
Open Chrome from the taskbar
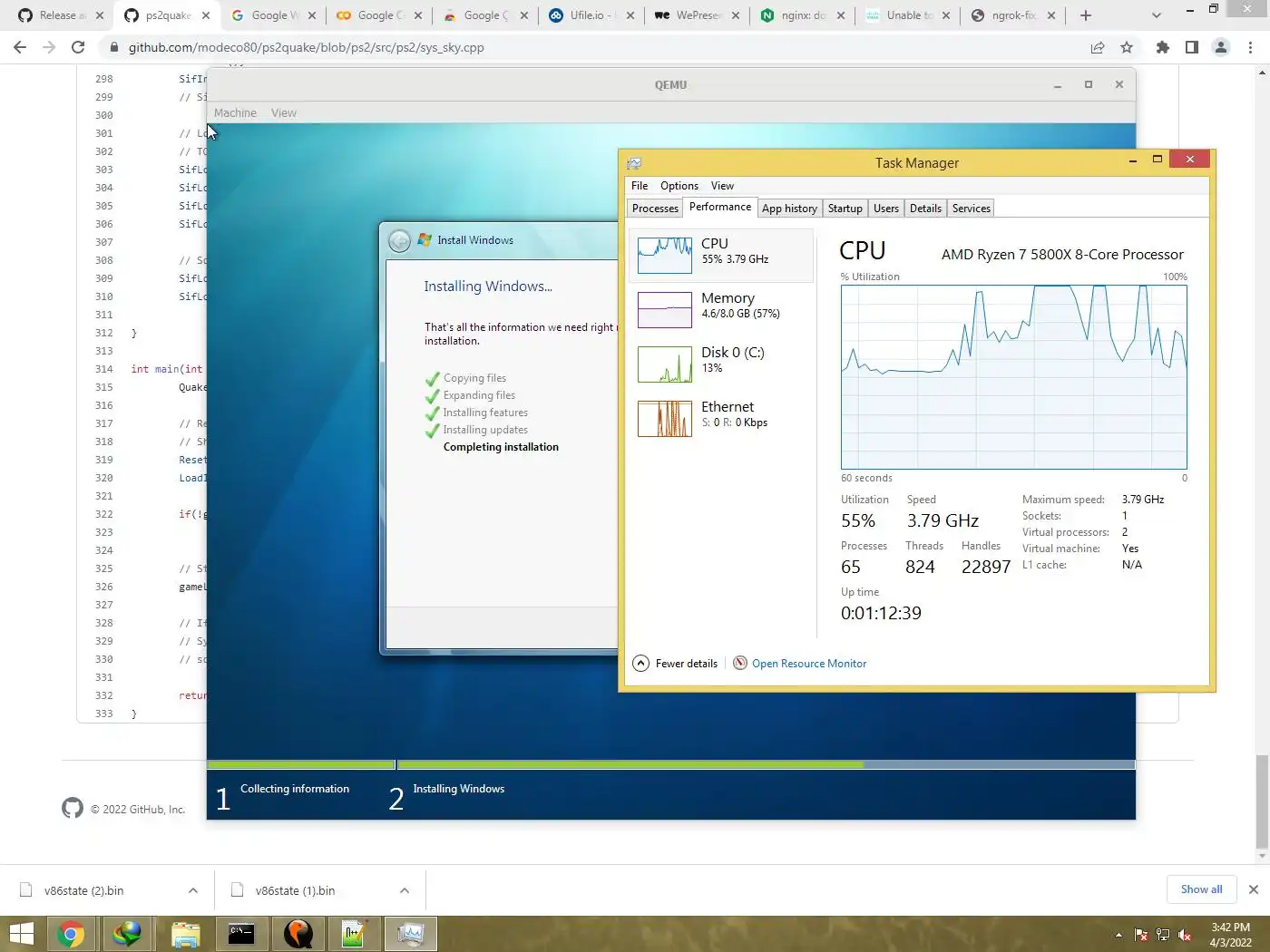point(71,934)
